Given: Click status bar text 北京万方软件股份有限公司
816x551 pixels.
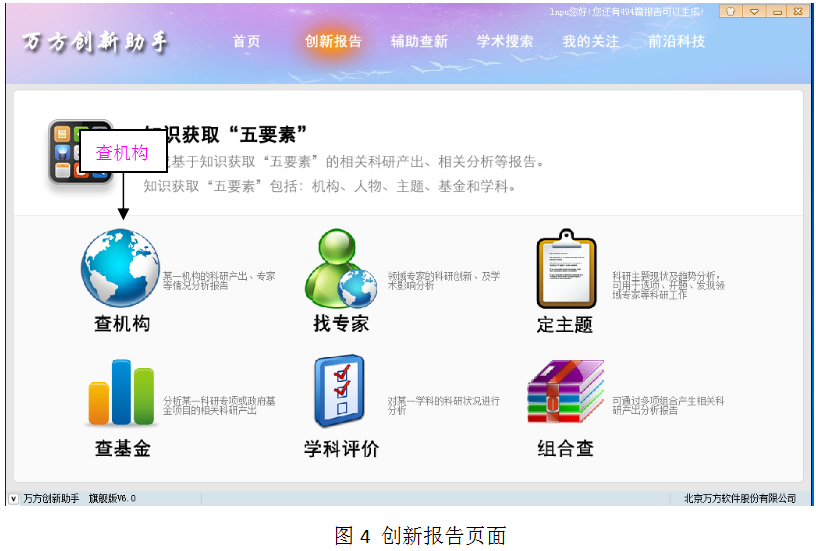Looking at the screenshot, I should (740, 498).
